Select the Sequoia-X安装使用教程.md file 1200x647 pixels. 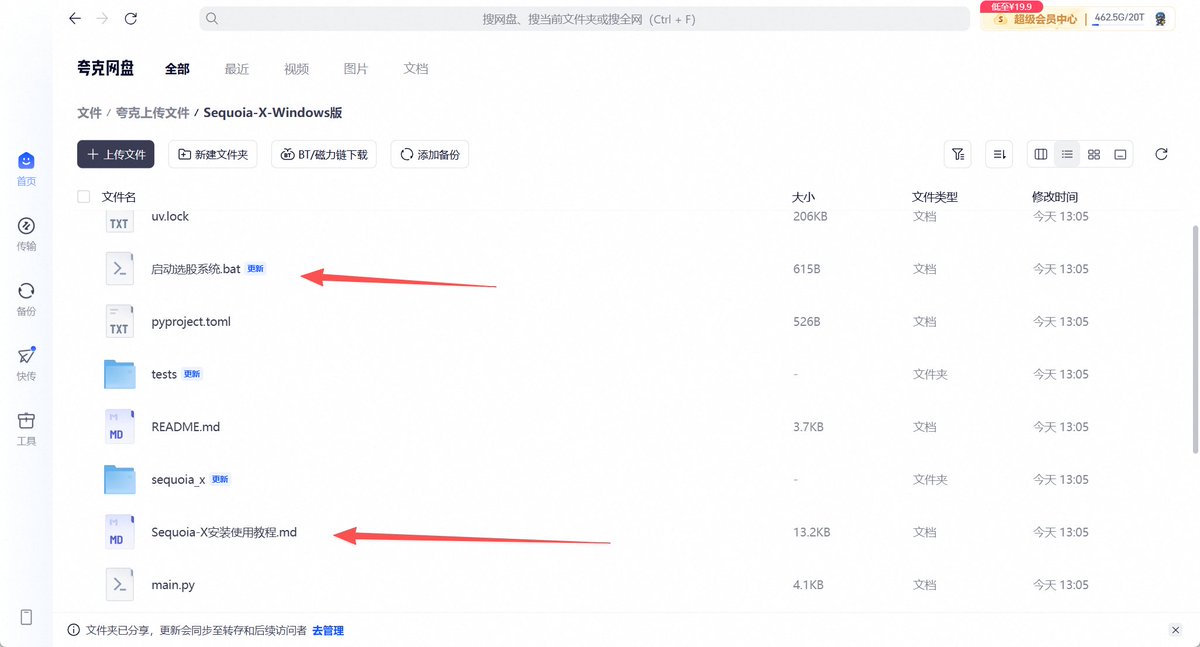point(224,532)
